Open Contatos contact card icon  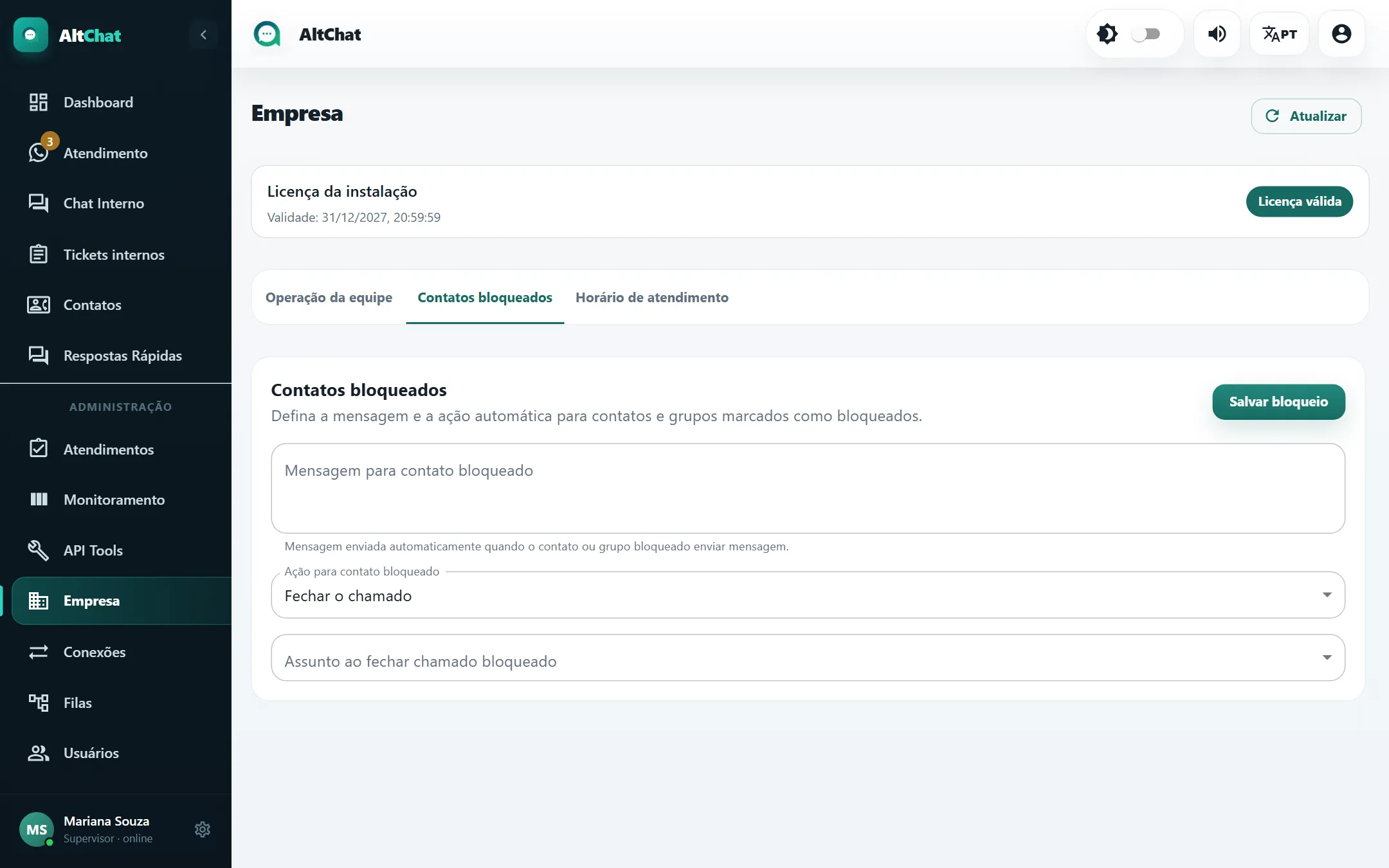click(x=39, y=305)
